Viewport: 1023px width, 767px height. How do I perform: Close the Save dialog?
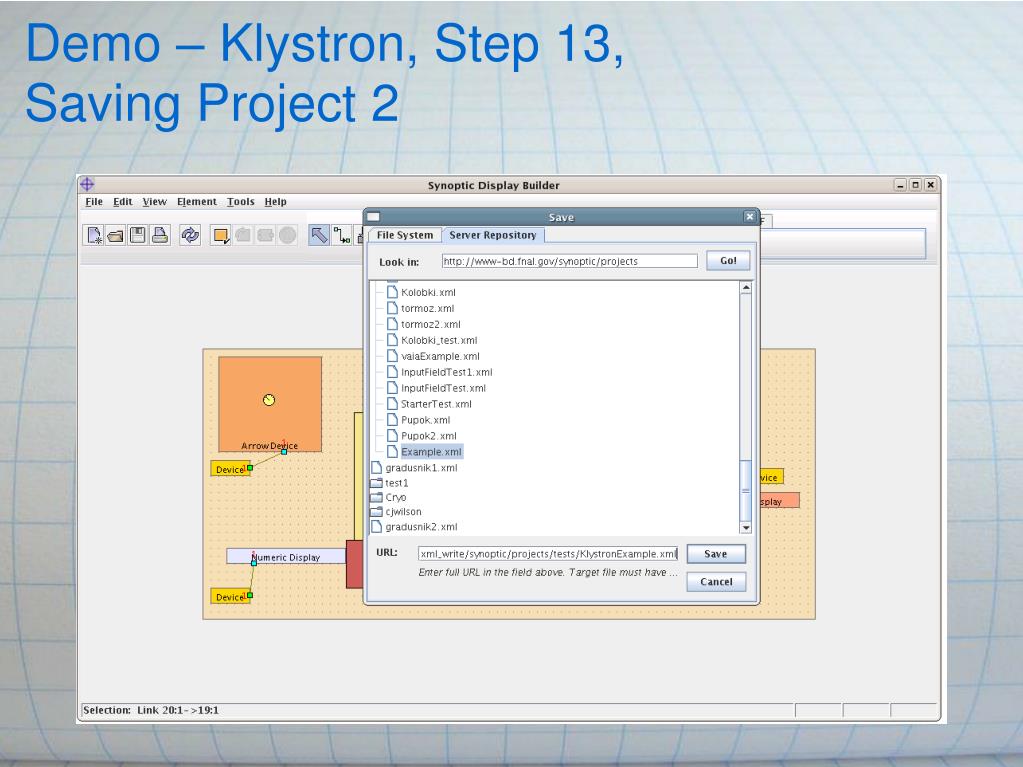pos(750,217)
